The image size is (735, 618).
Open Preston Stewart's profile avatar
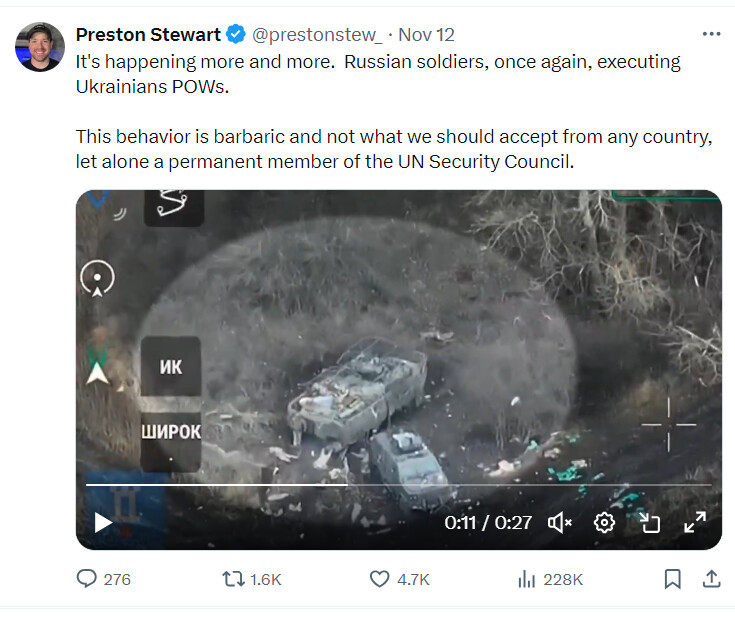pyautogui.click(x=40, y=47)
